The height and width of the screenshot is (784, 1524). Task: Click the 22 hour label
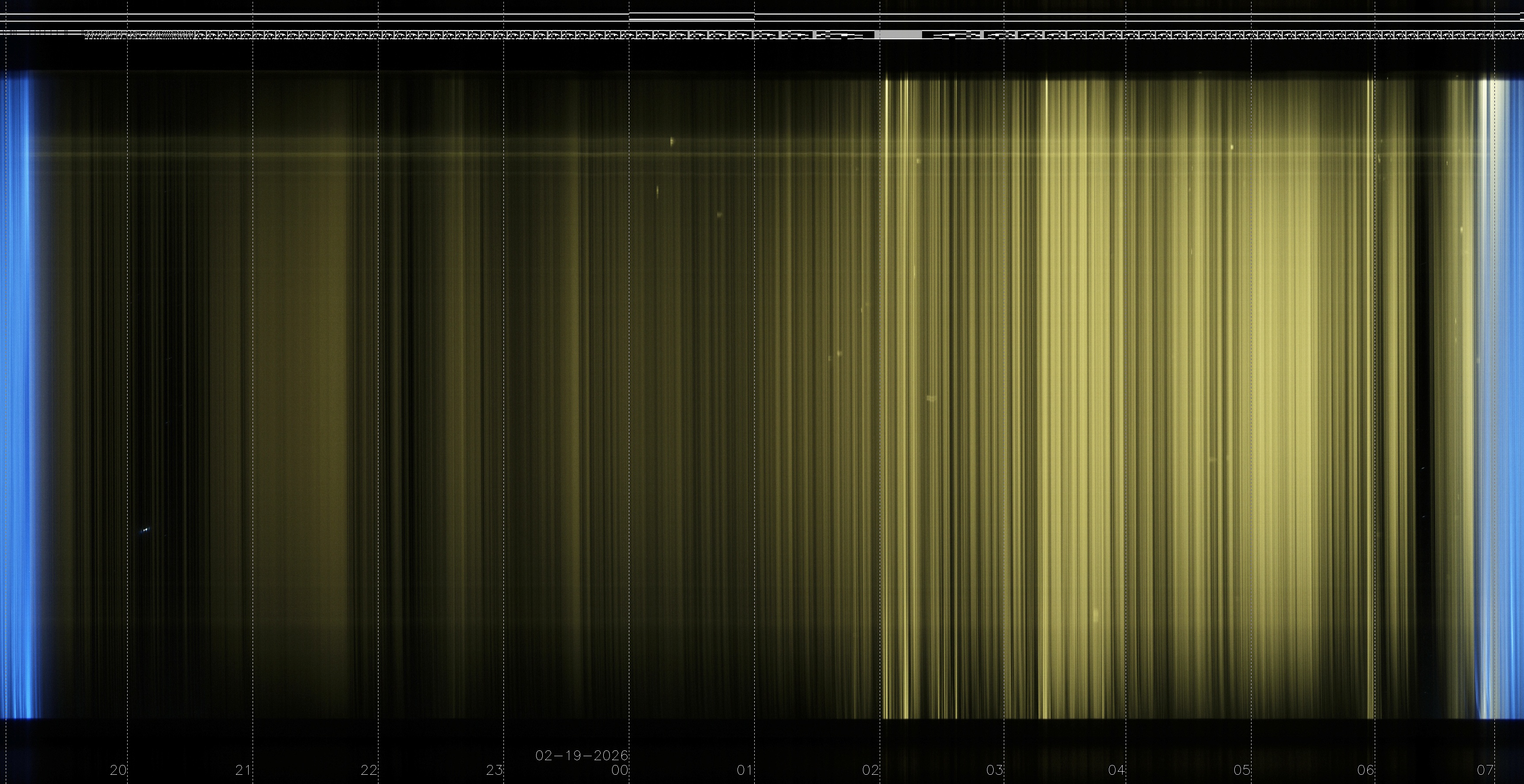[x=369, y=770]
